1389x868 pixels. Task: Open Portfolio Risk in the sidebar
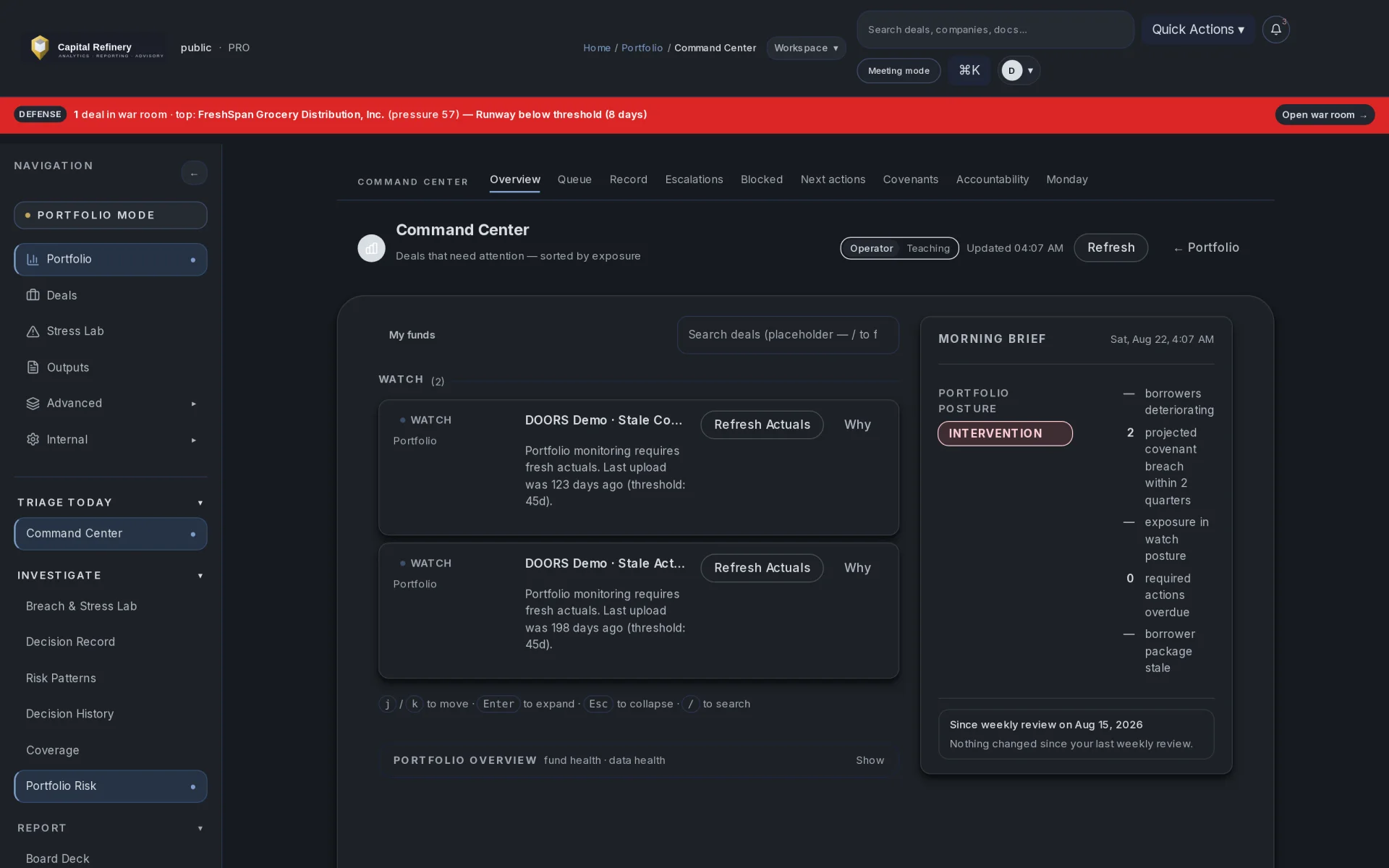click(x=111, y=786)
